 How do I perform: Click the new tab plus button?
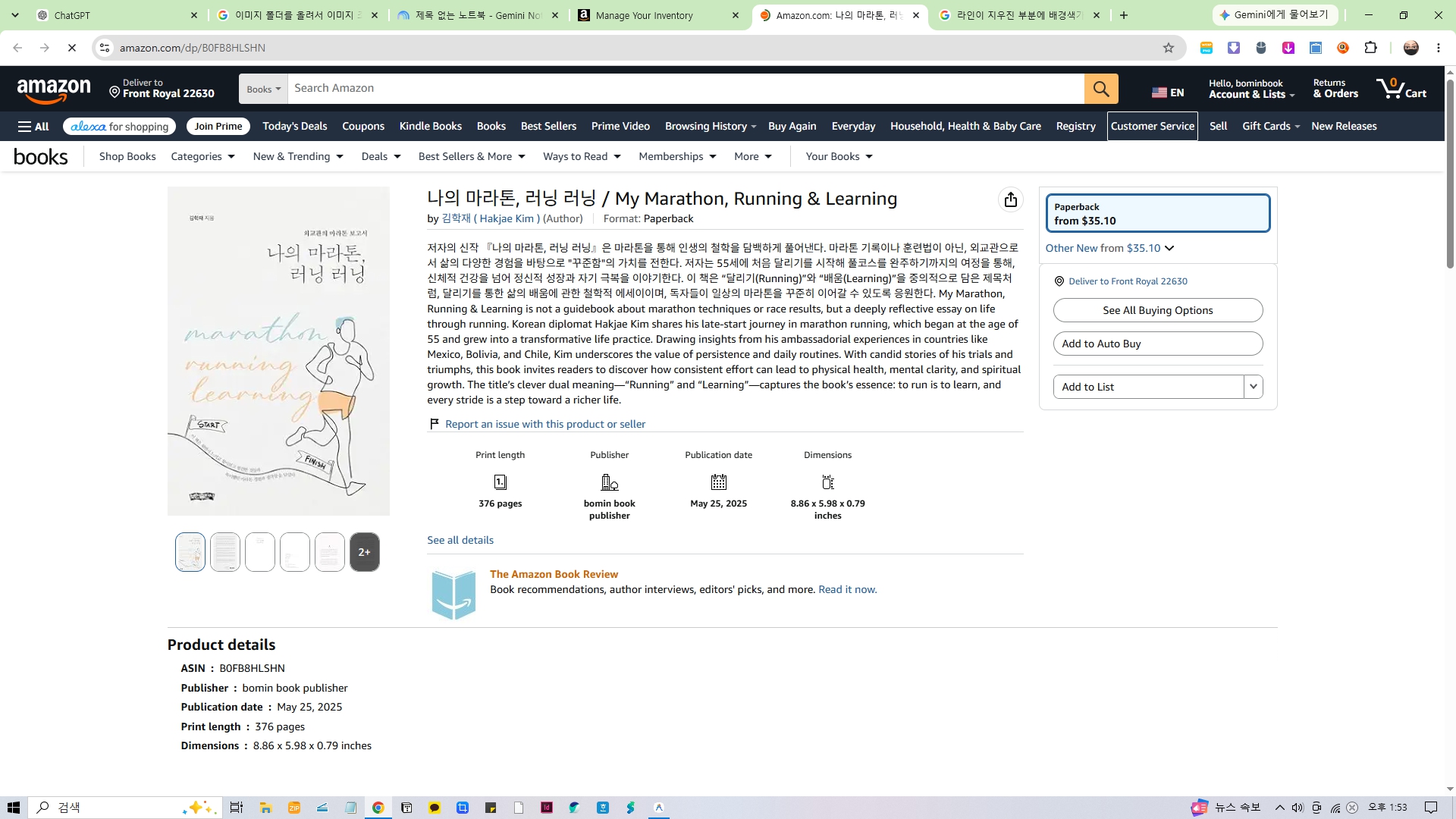coord(1124,15)
